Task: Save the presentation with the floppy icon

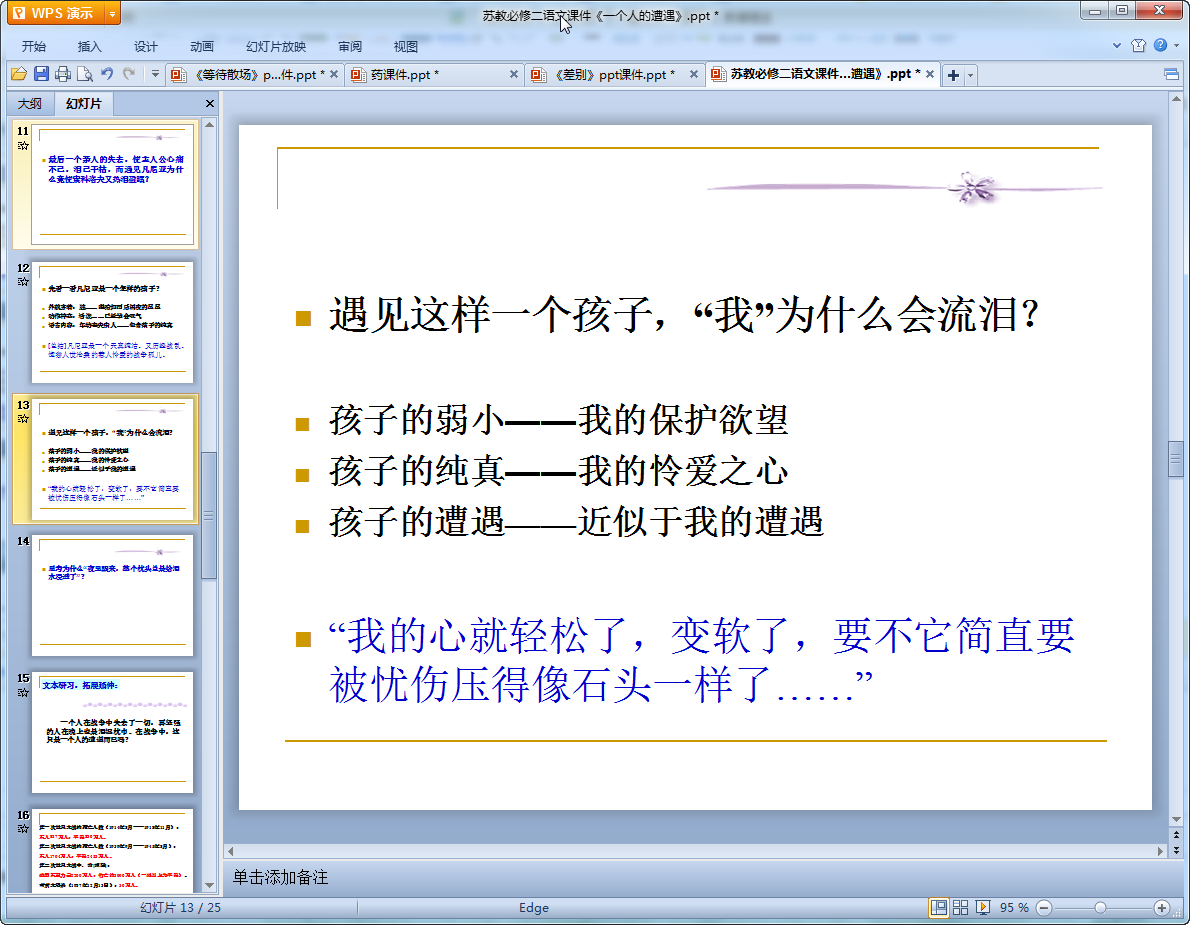Action: click(x=41, y=74)
